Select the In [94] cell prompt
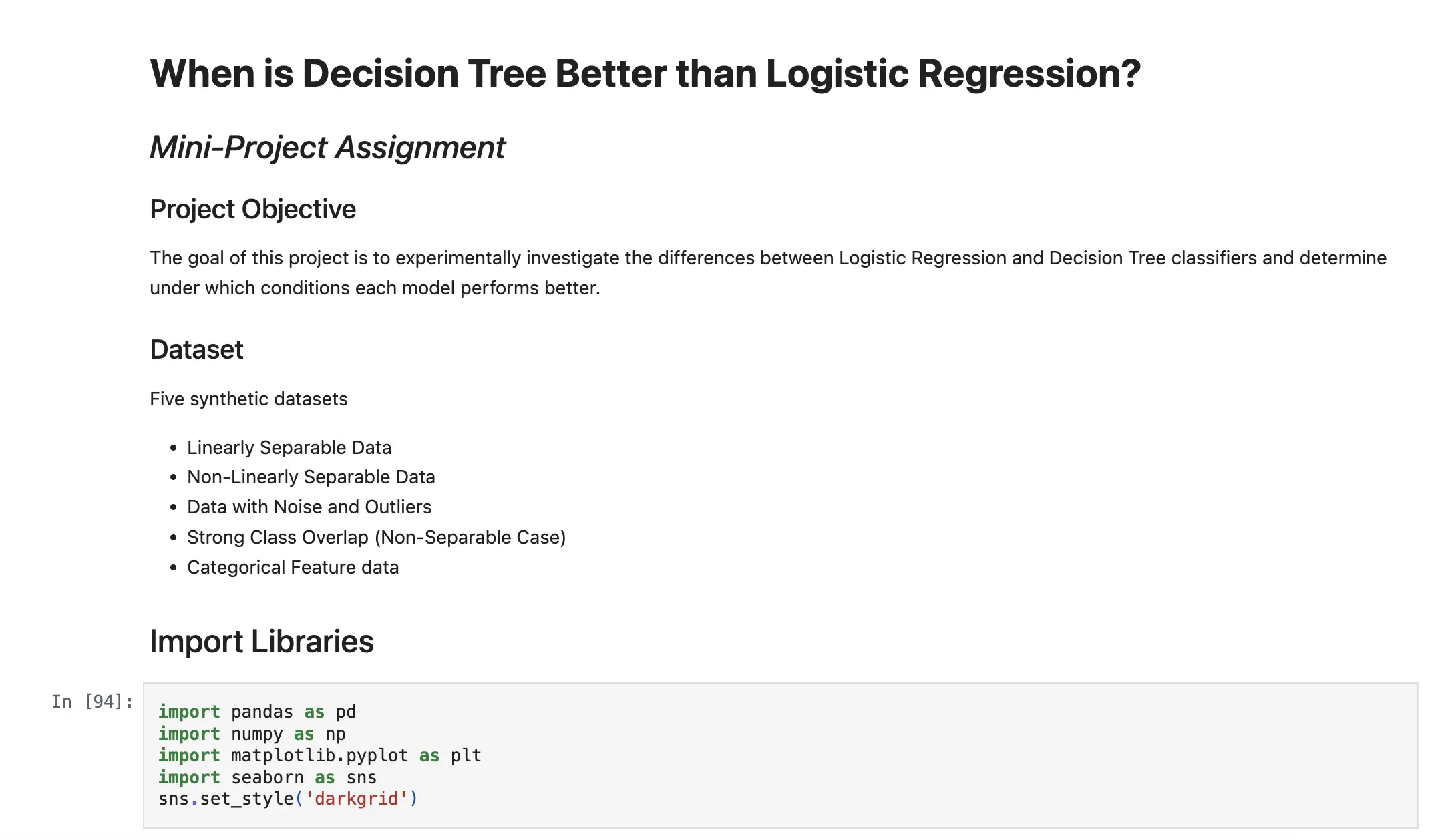 pos(92,702)
